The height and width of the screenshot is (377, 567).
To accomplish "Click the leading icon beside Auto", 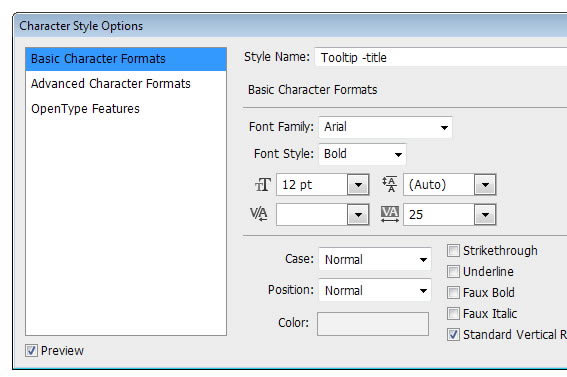I will point(390,184).
